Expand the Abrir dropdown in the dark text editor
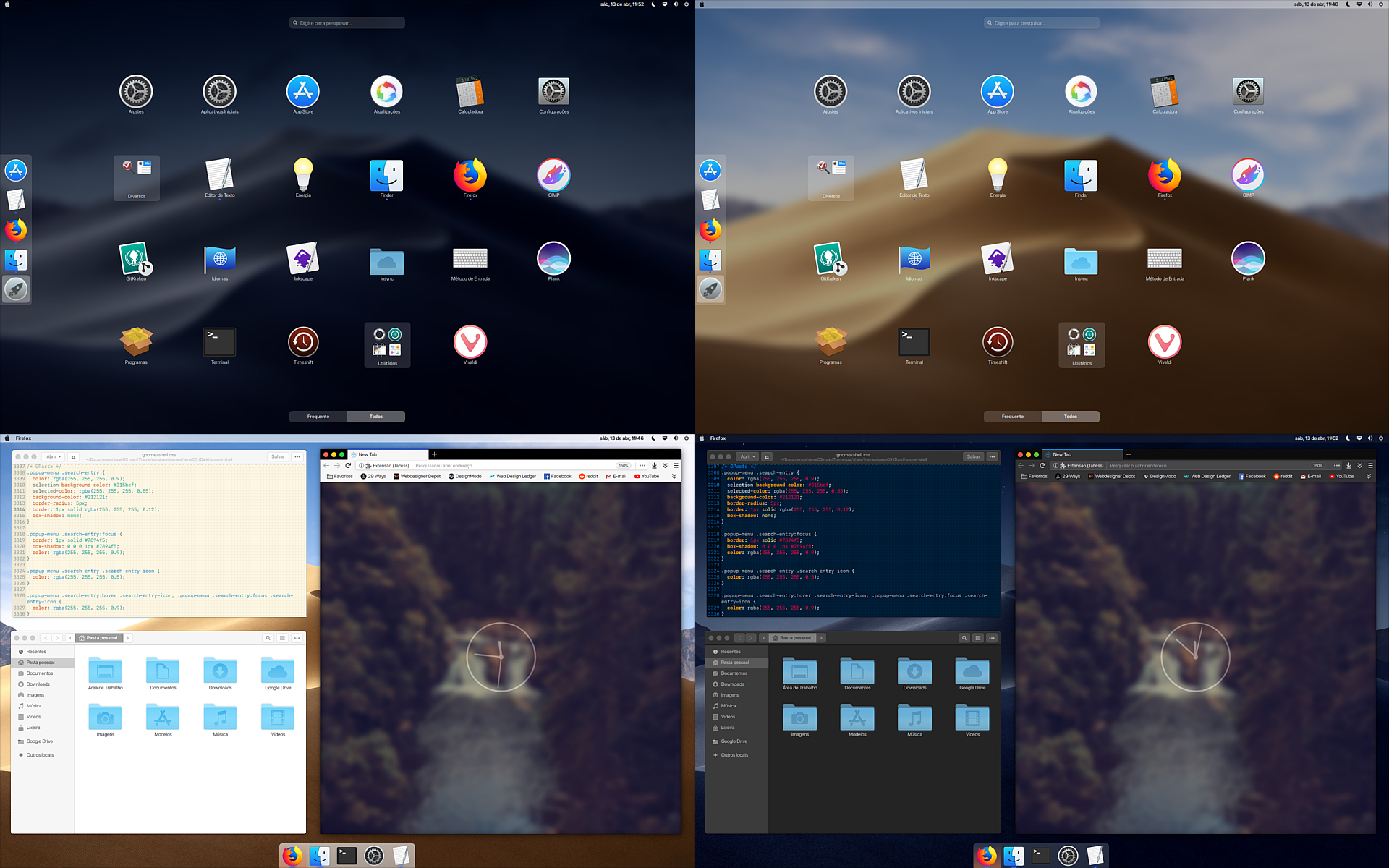 747,457
